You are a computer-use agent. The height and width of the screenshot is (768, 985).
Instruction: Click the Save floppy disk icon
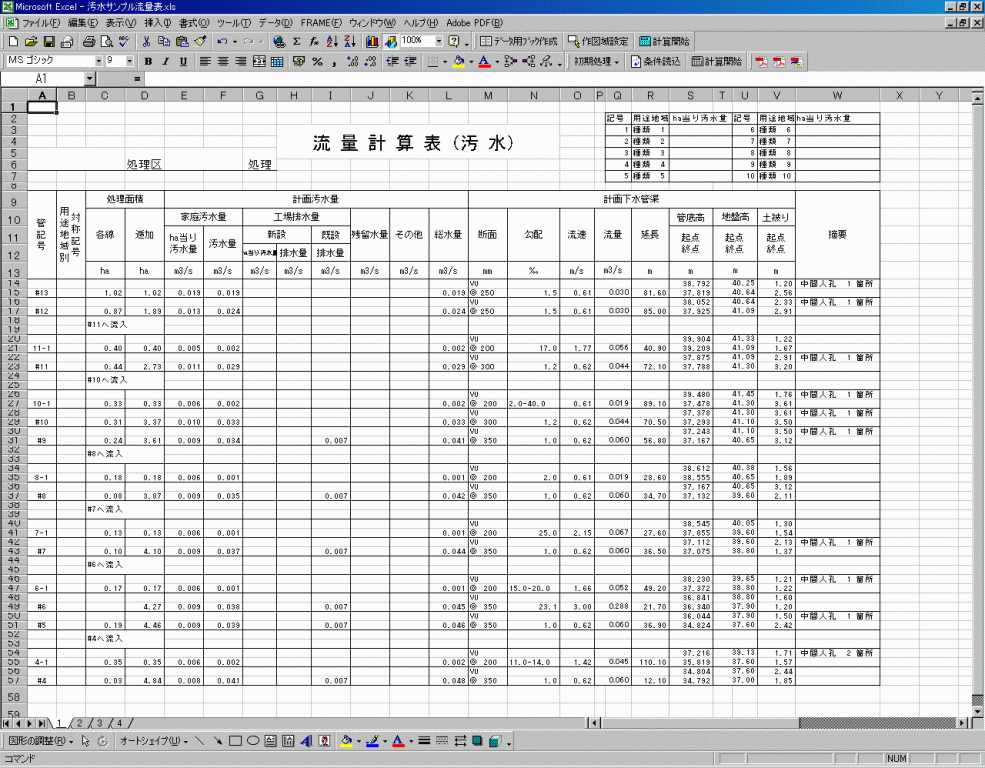pyautogui.click(x=49, y=41)
